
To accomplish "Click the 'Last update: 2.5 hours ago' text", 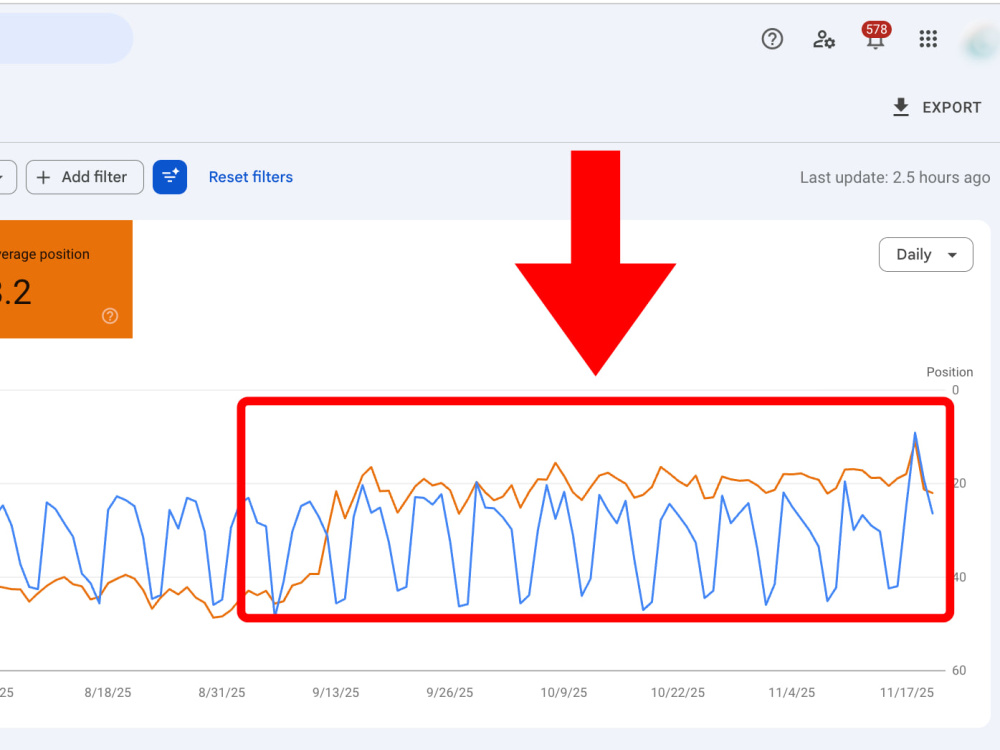I will pyautogui.click(x=895, y=177).
